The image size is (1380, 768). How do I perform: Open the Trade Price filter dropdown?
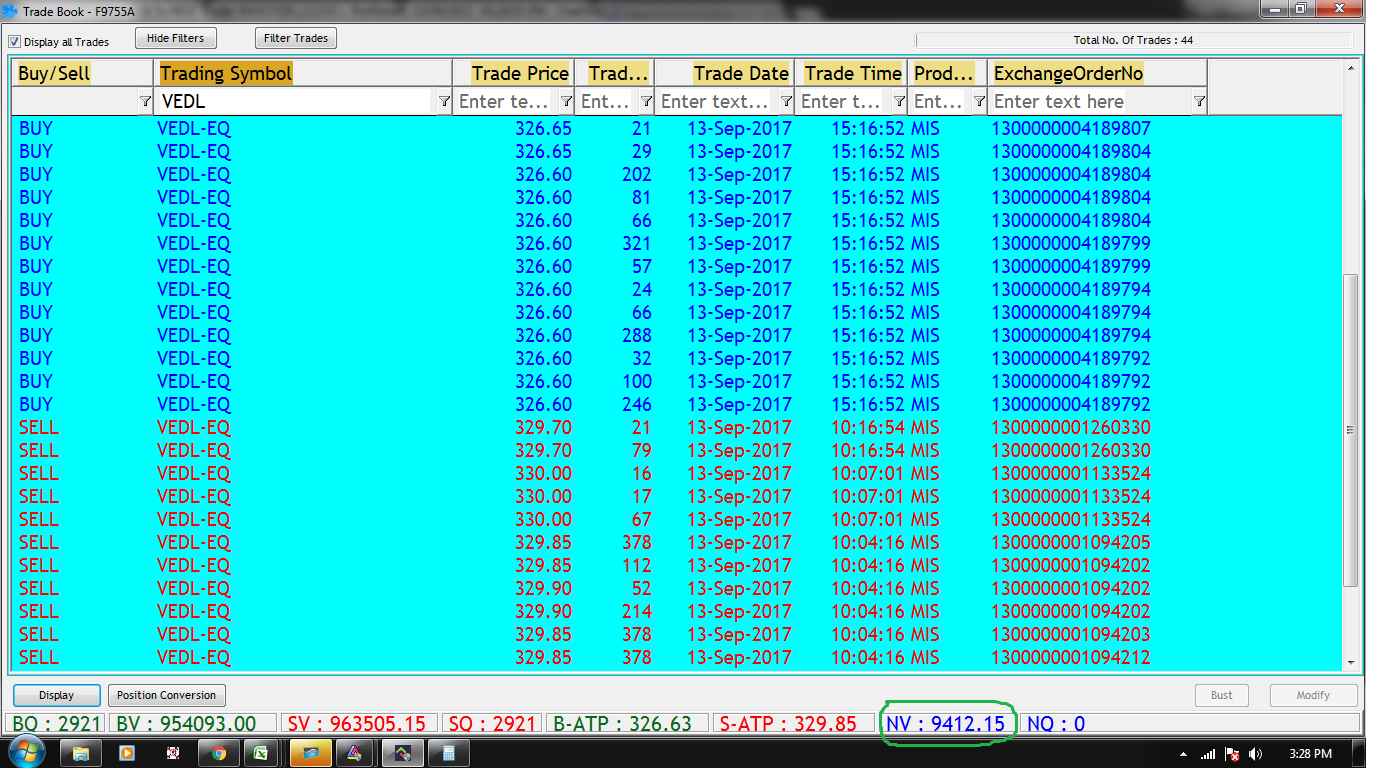[566, 101]
